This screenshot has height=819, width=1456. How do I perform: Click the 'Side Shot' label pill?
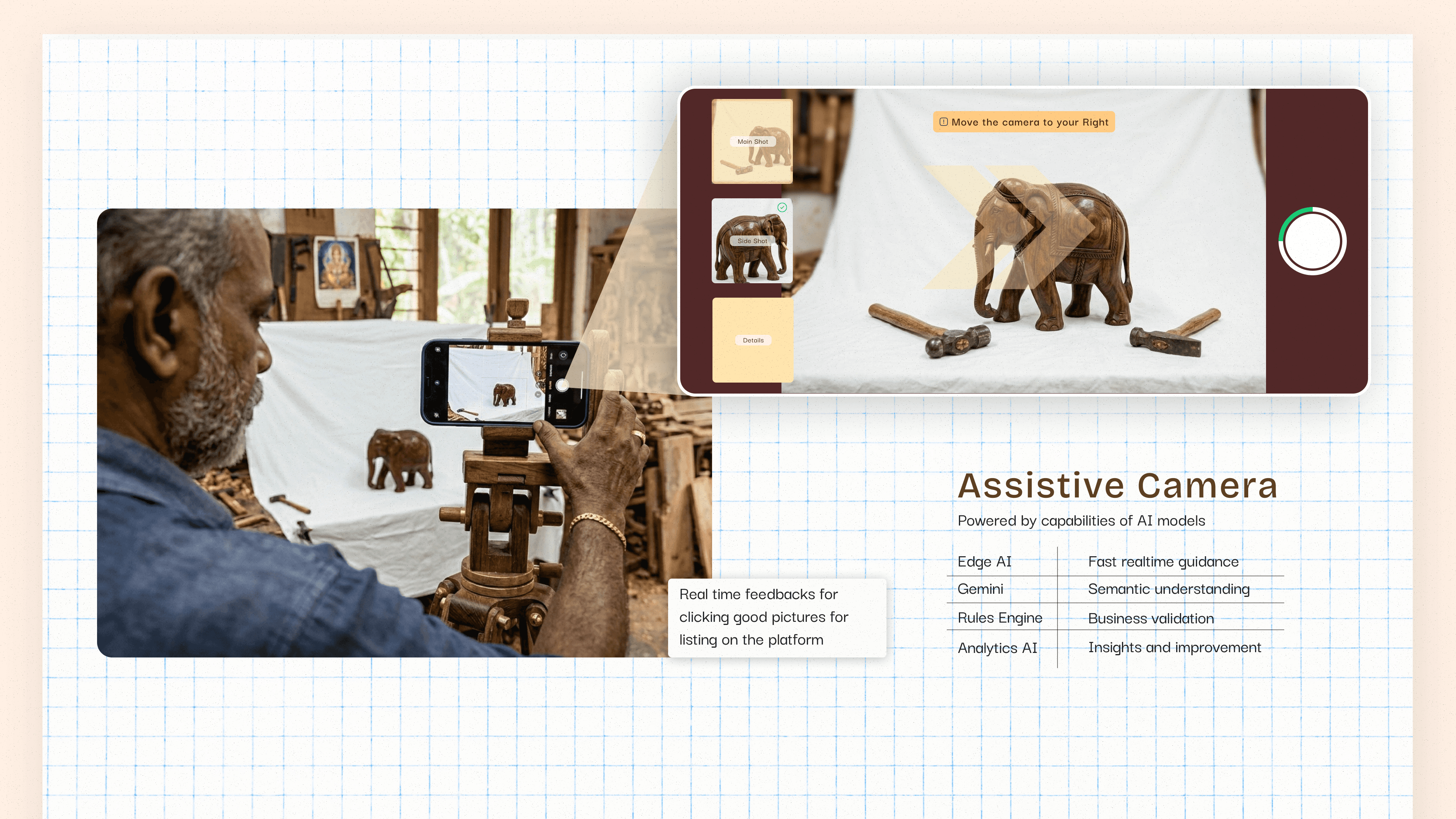tap(752, 241)
